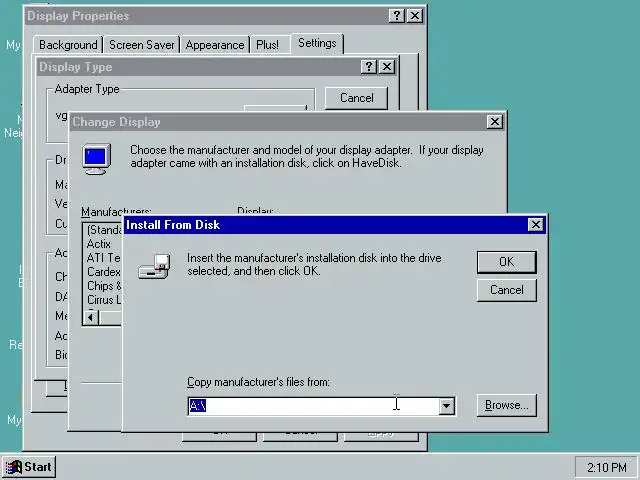Switch to the Background tab

click(x=68, y=45)
